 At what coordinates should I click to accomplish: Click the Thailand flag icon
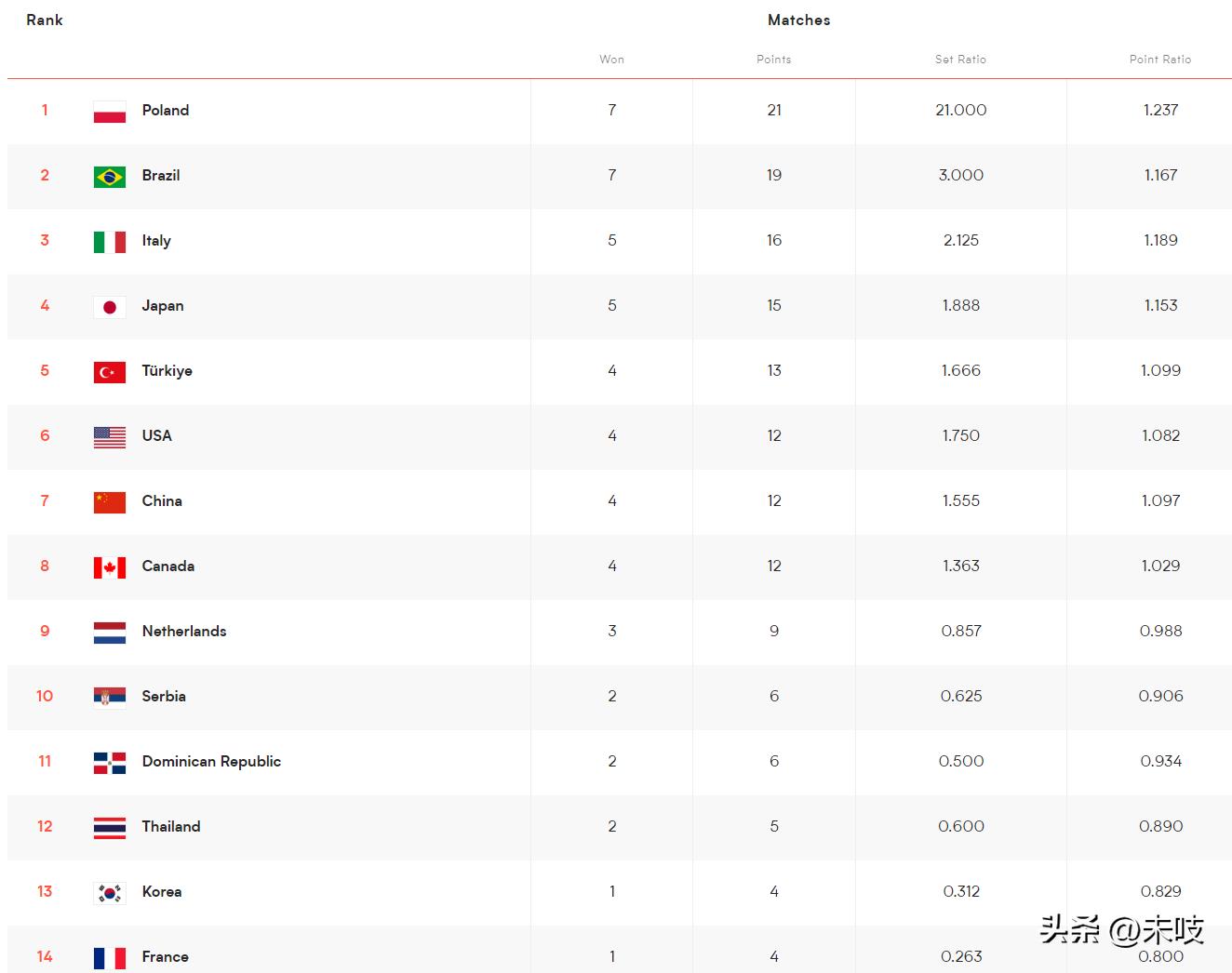pyautogui.click(x=110, y=827)
